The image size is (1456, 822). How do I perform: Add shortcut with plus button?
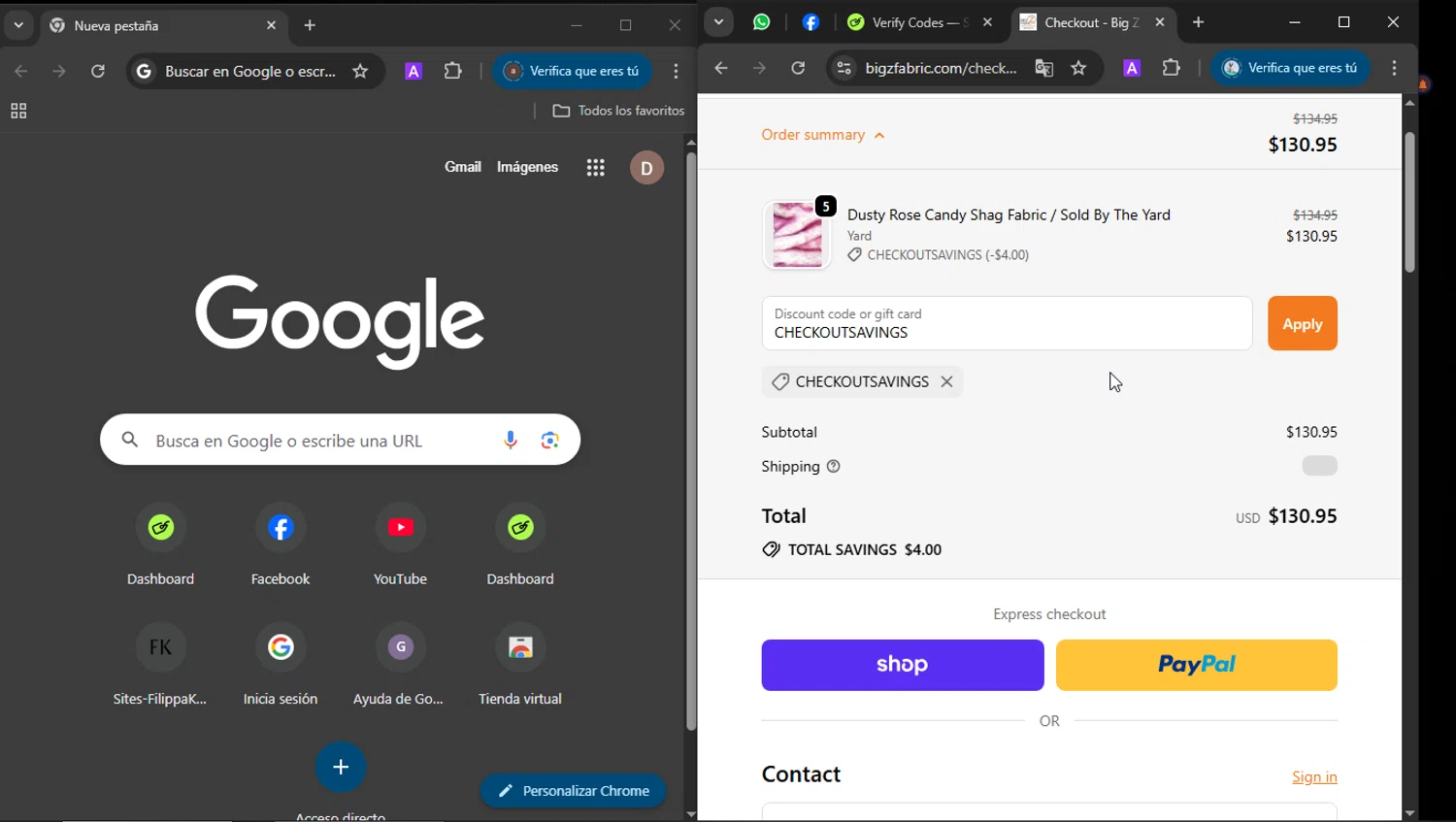click(x=341, y=767)
